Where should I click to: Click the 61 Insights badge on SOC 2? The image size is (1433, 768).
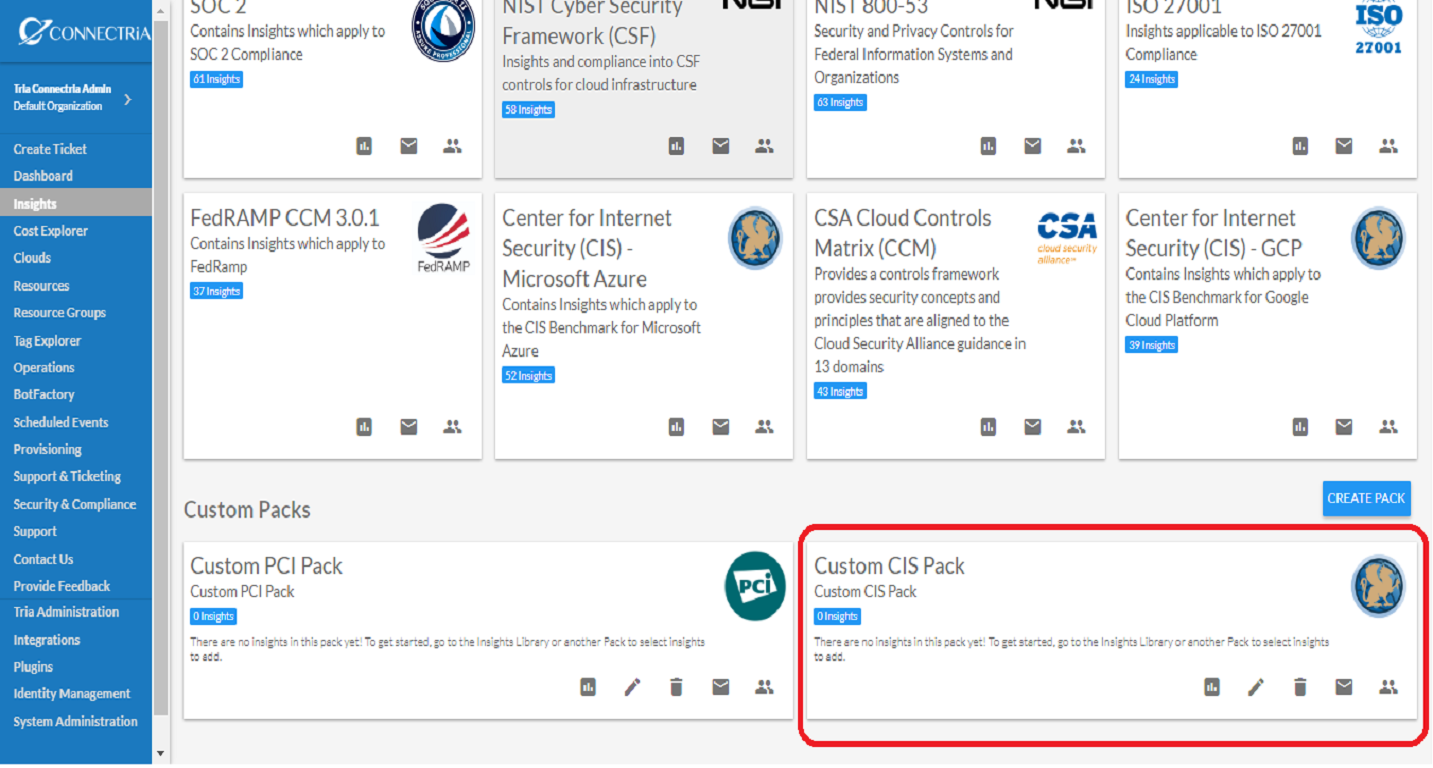(216, 79)
